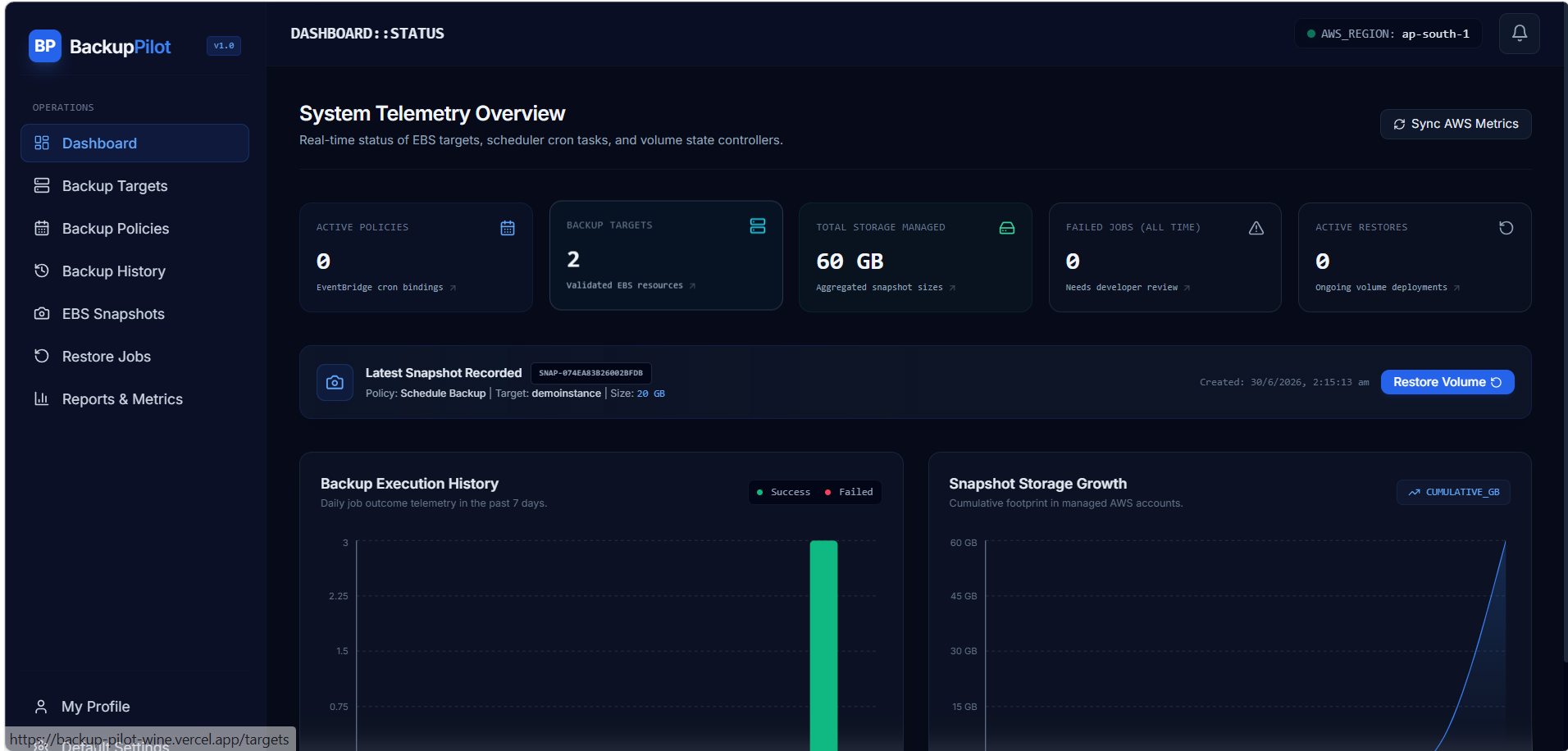
Task: Click restore arrow icon in Active Restores card
Action: tap(1506, 228)
